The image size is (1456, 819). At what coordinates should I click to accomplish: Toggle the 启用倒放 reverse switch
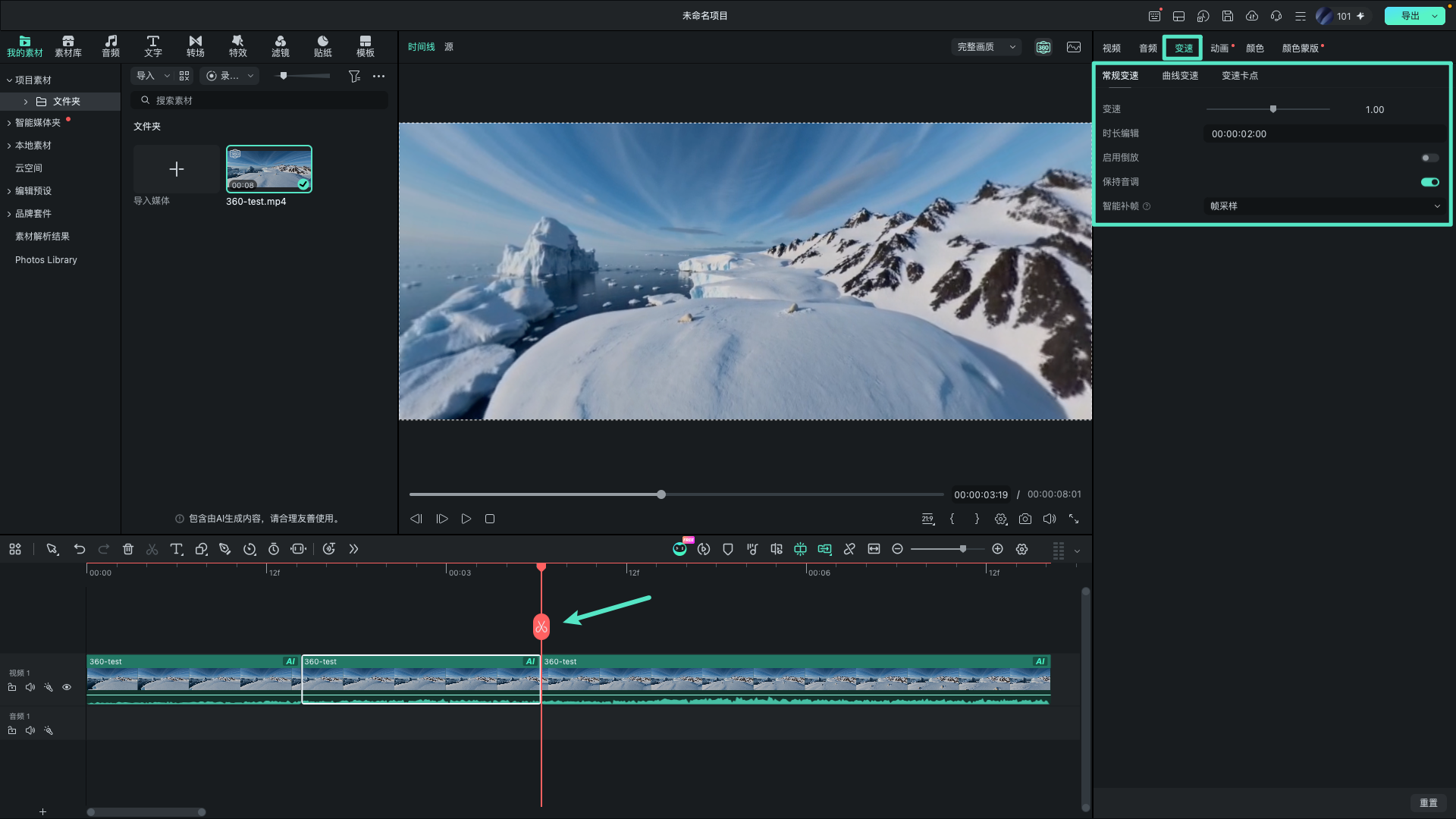1429,158
